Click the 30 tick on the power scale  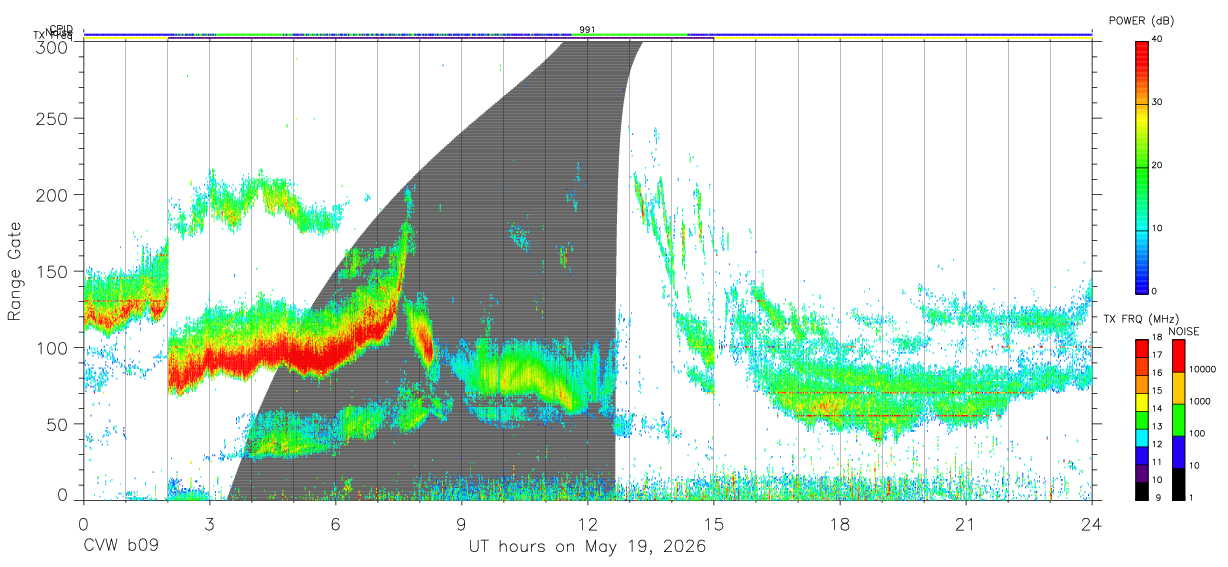click(x=1158, y=102)
